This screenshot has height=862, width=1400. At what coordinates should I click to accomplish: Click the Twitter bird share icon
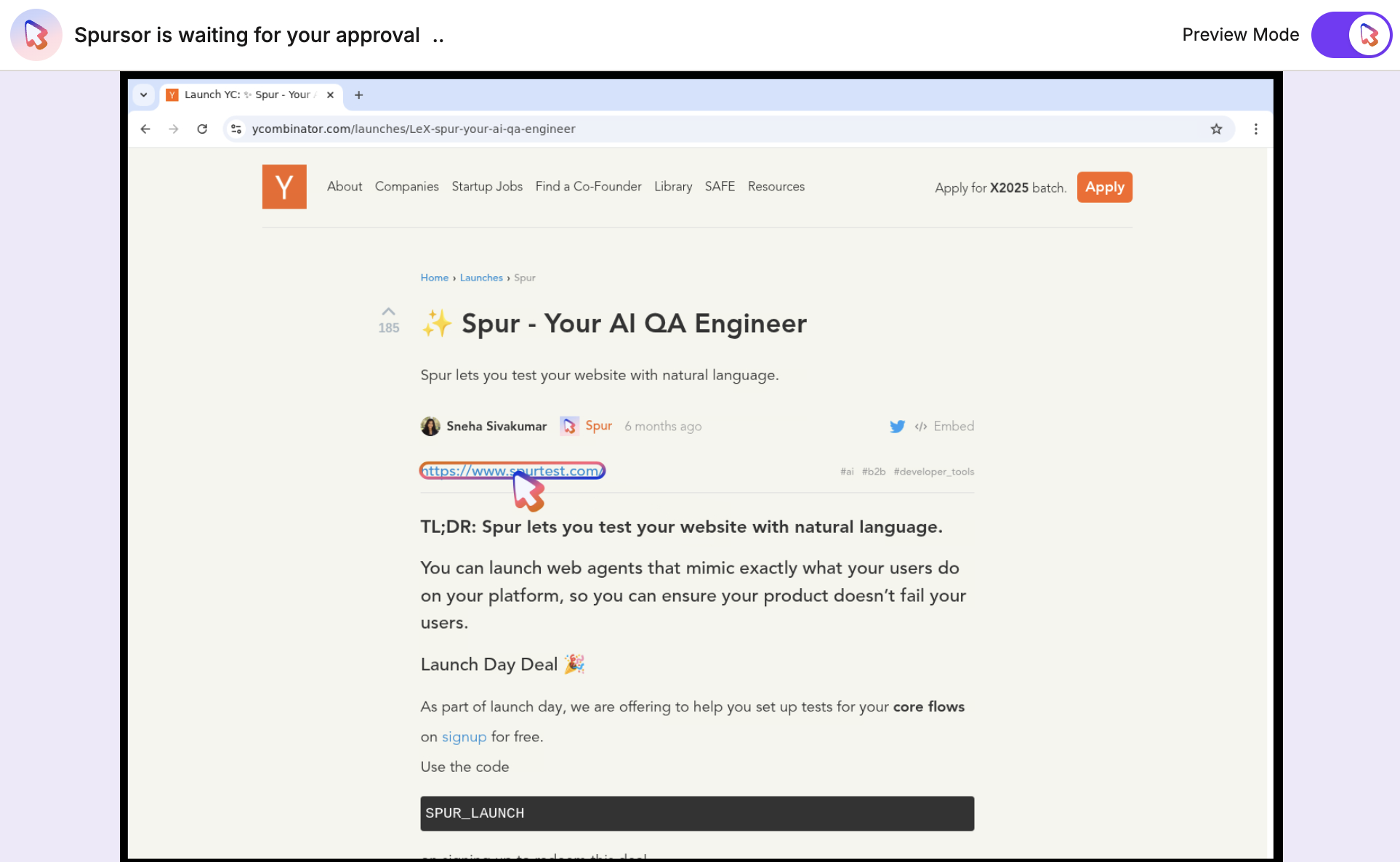[x=897, y=427]
